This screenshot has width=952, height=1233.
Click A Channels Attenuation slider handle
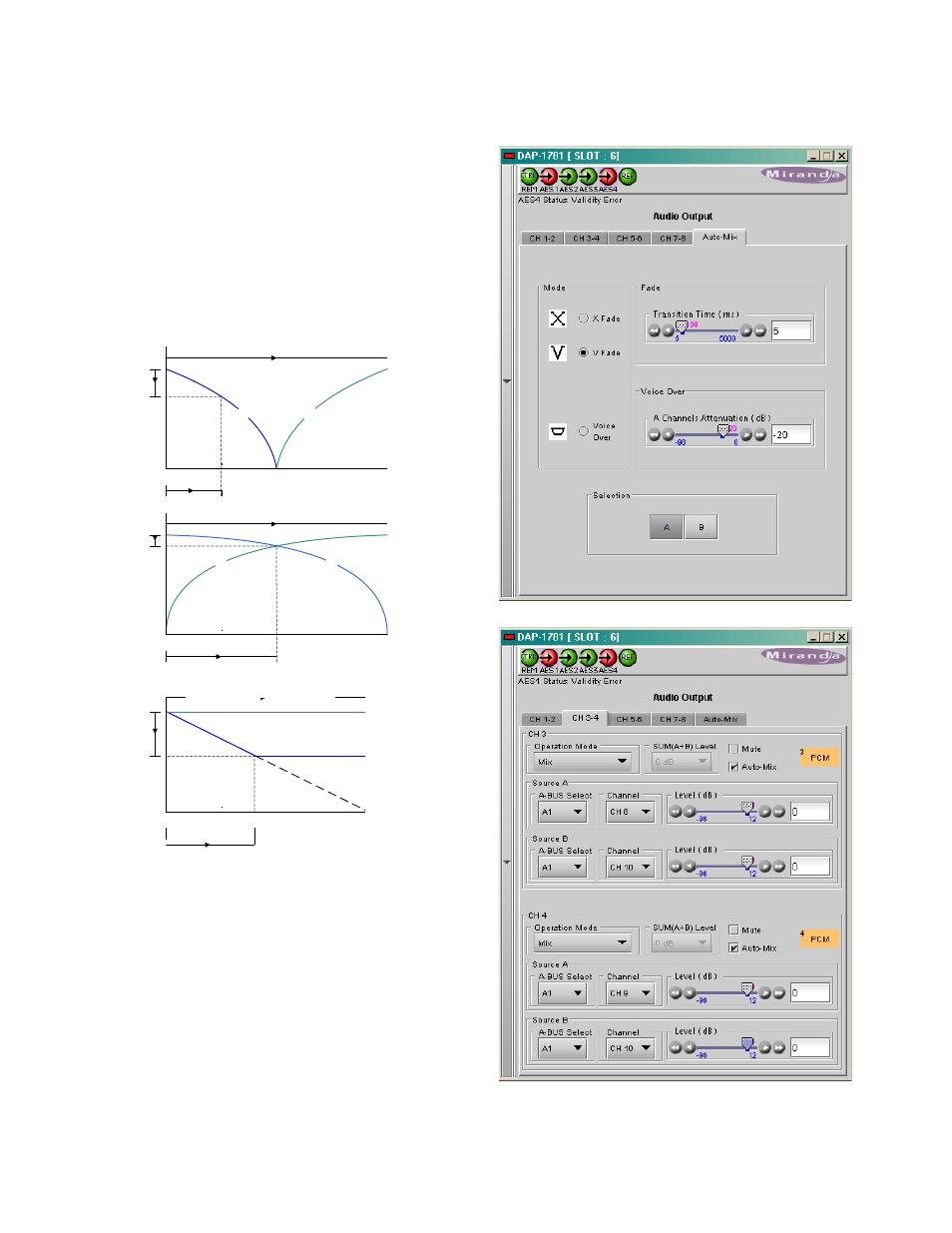click(723, 430)
